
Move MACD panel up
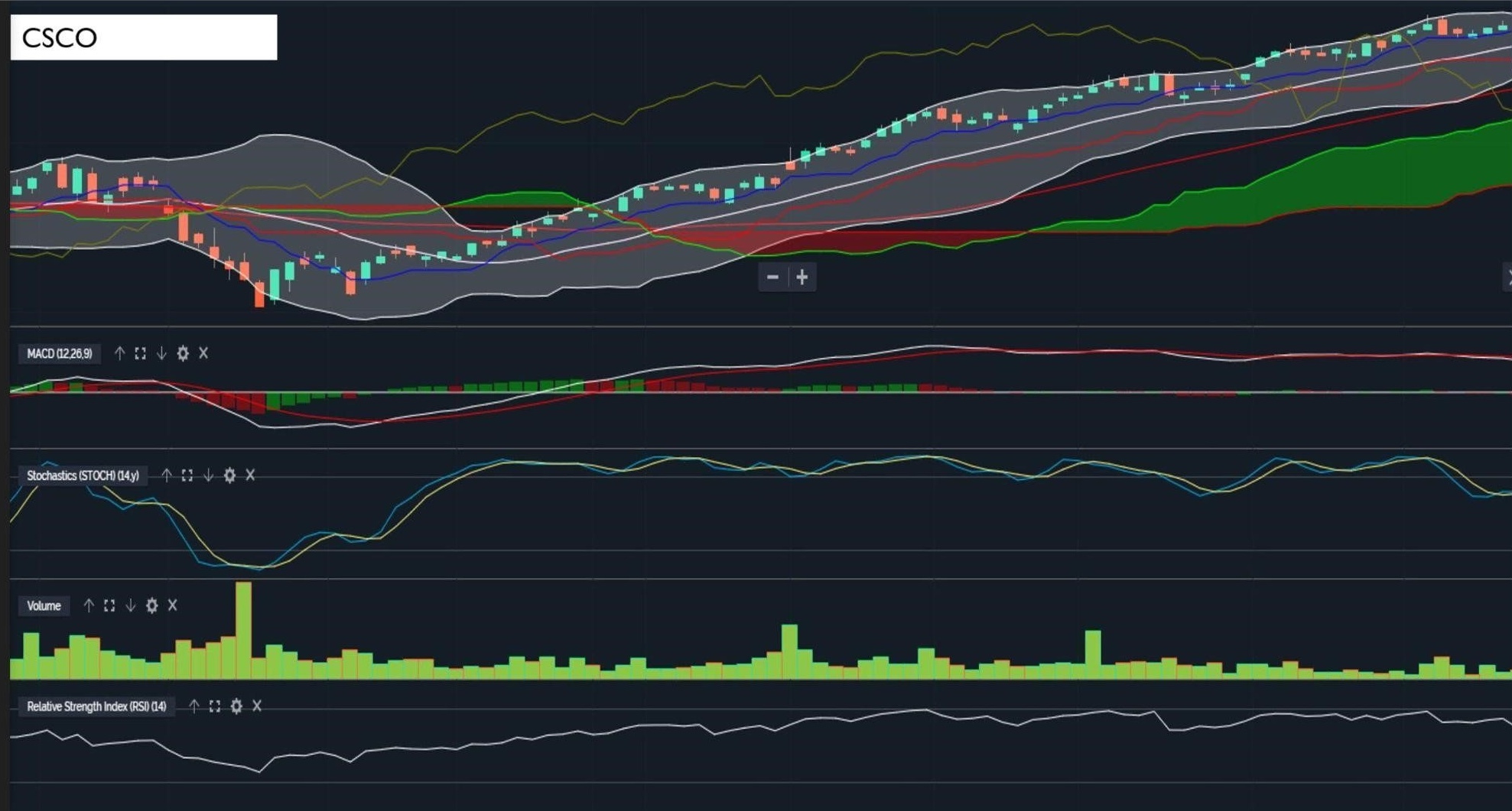coord(119,353)
